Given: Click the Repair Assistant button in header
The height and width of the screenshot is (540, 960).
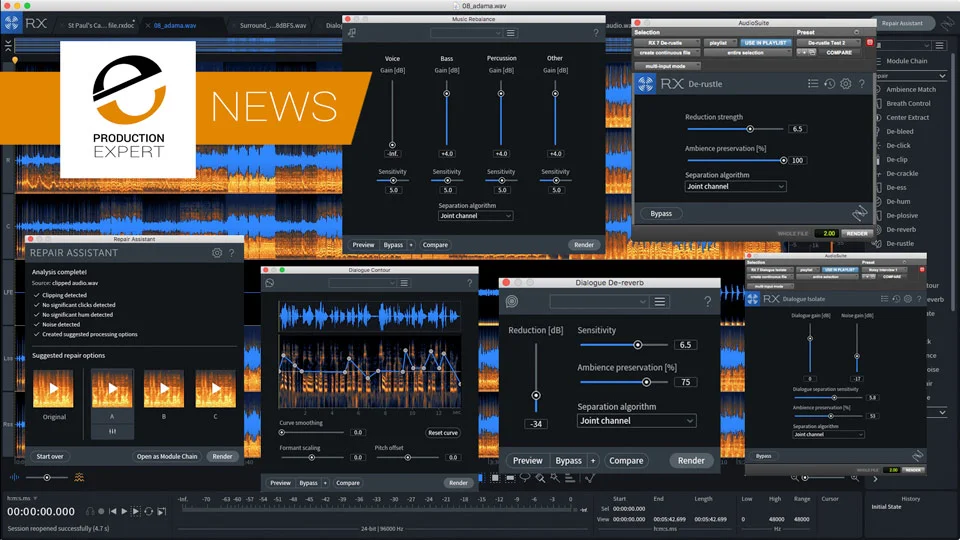Looking at the screenshot, I should click(902, 23).
